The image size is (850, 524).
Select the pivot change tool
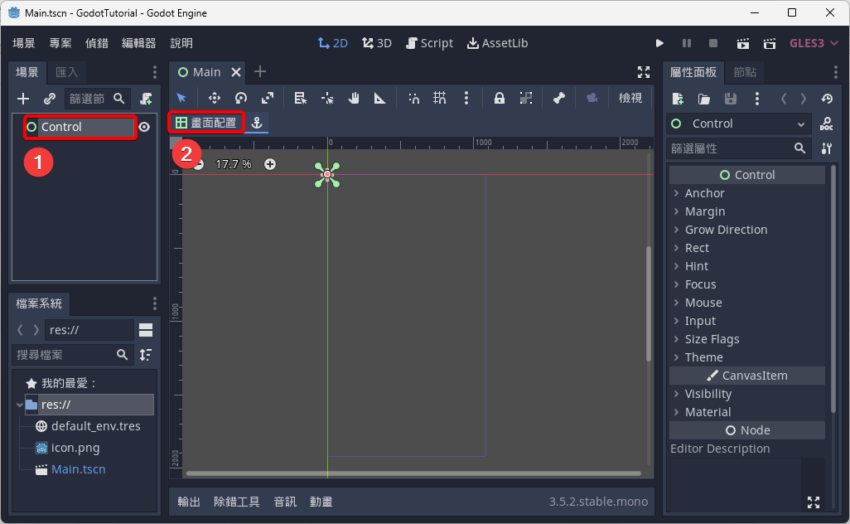pos(327,98)
